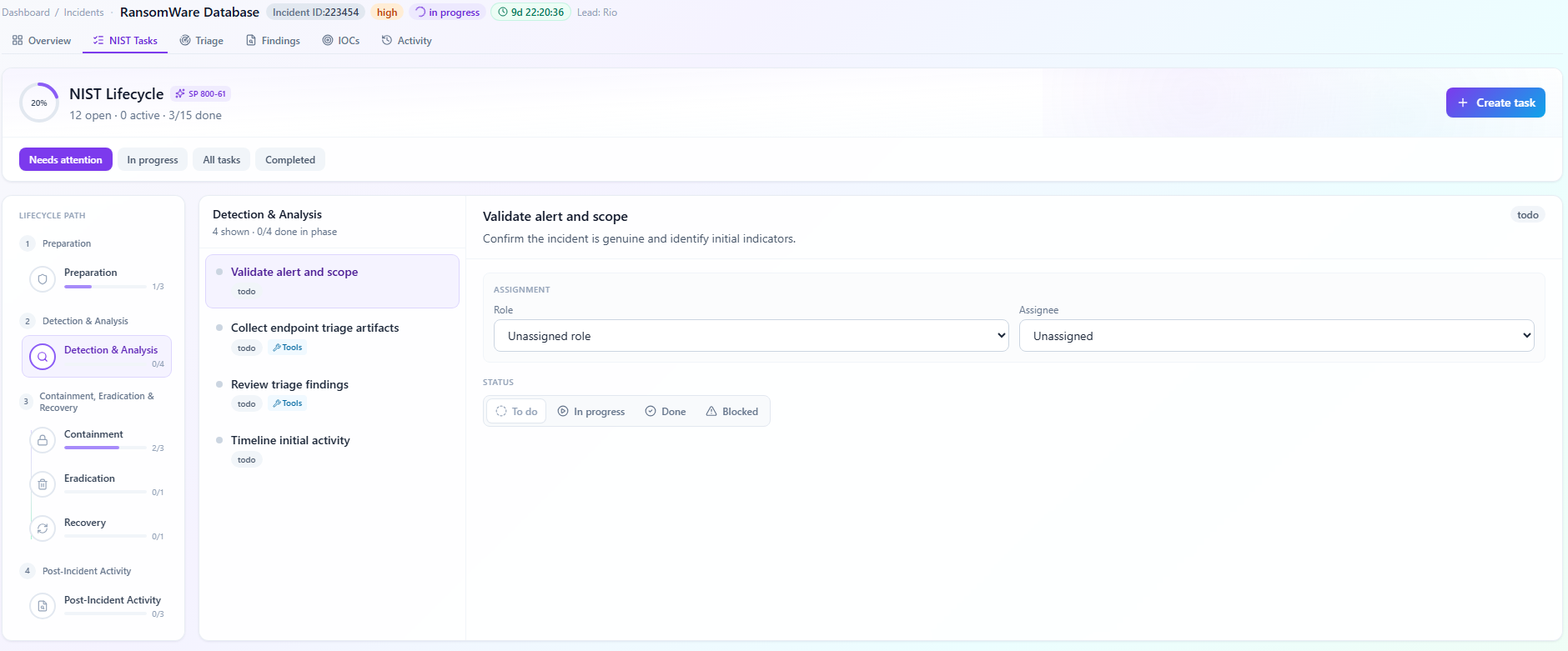The image size is (1568, 651).
Task: Select the Recovery phase in lifecycle path
Action: (97, 528)
